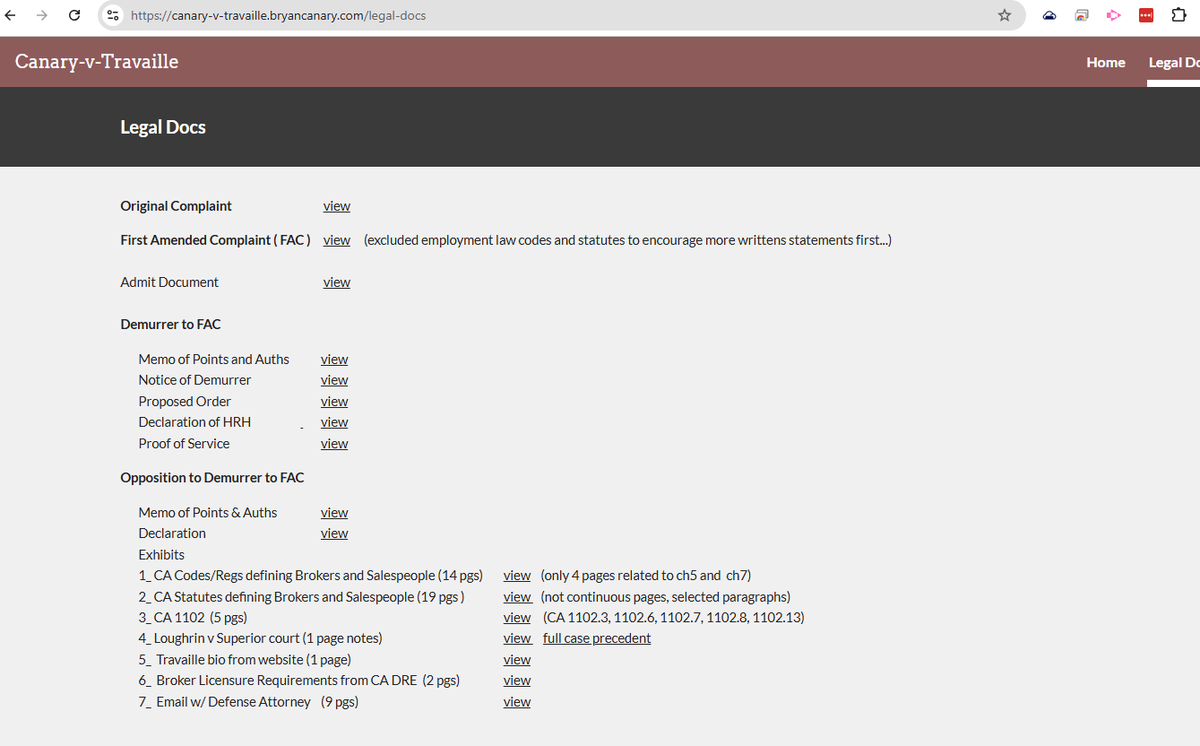Reload the page with the refresh icon
Viewport: 1200px width, 746px height.
click(74, 16)
